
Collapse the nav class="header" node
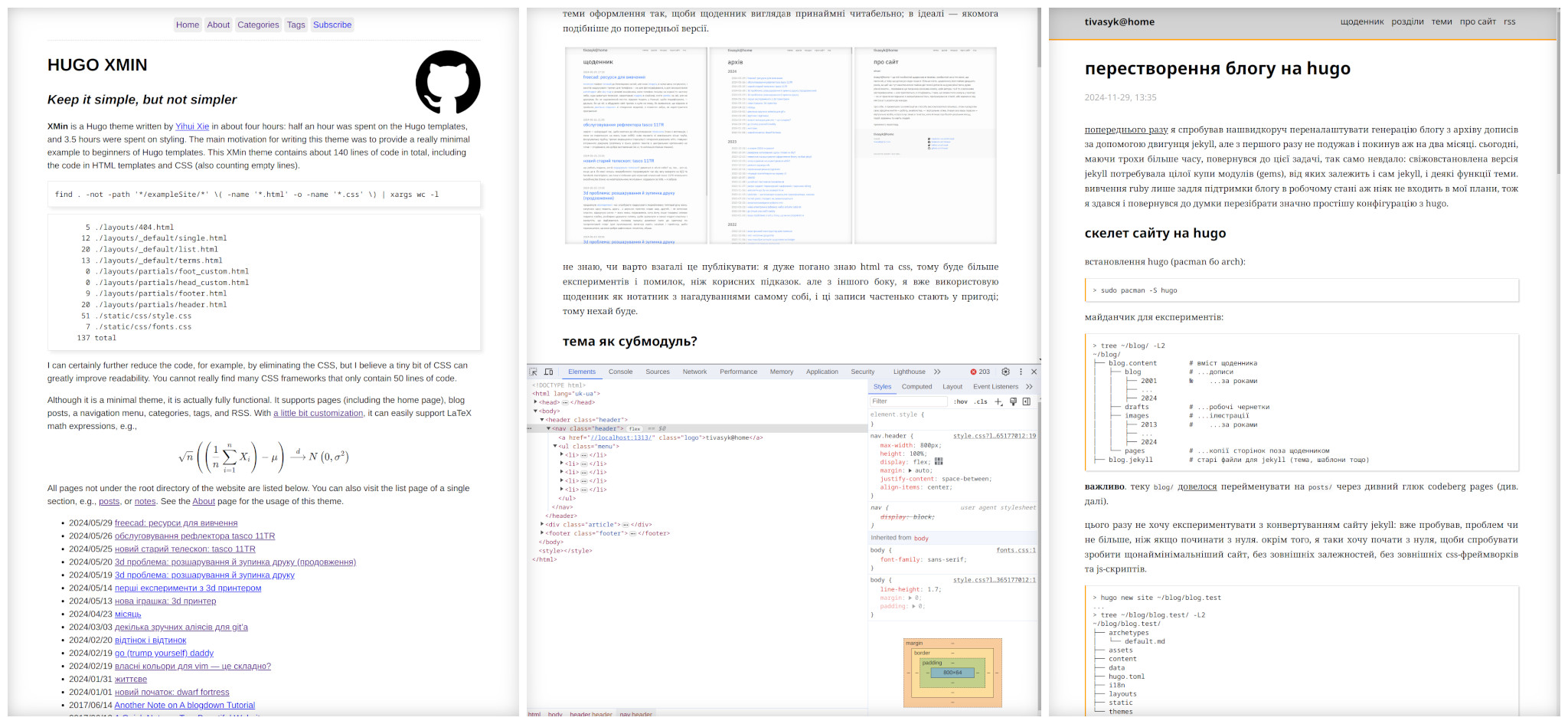pos(549,428)
